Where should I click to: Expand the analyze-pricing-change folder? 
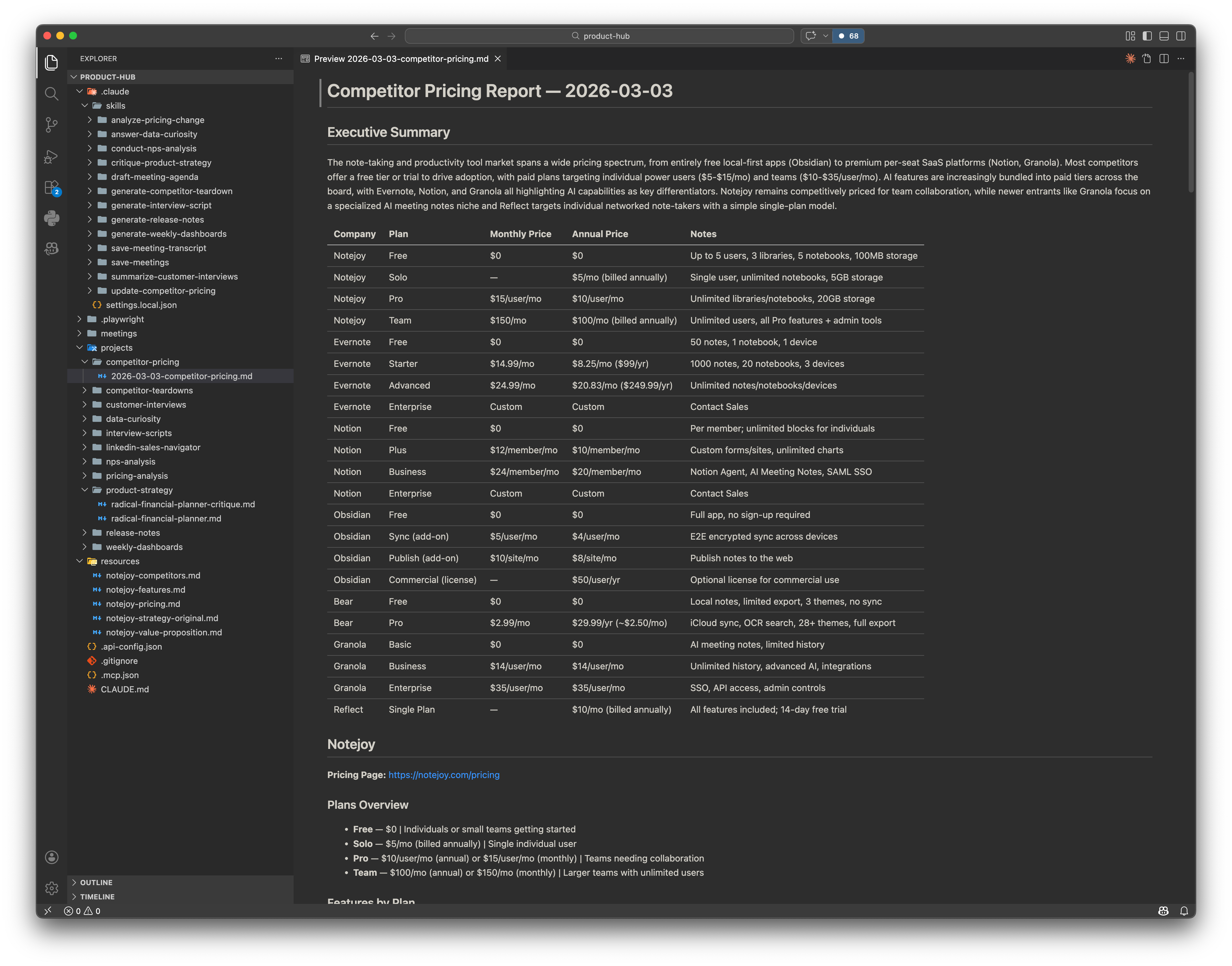(x=157, y=120)
